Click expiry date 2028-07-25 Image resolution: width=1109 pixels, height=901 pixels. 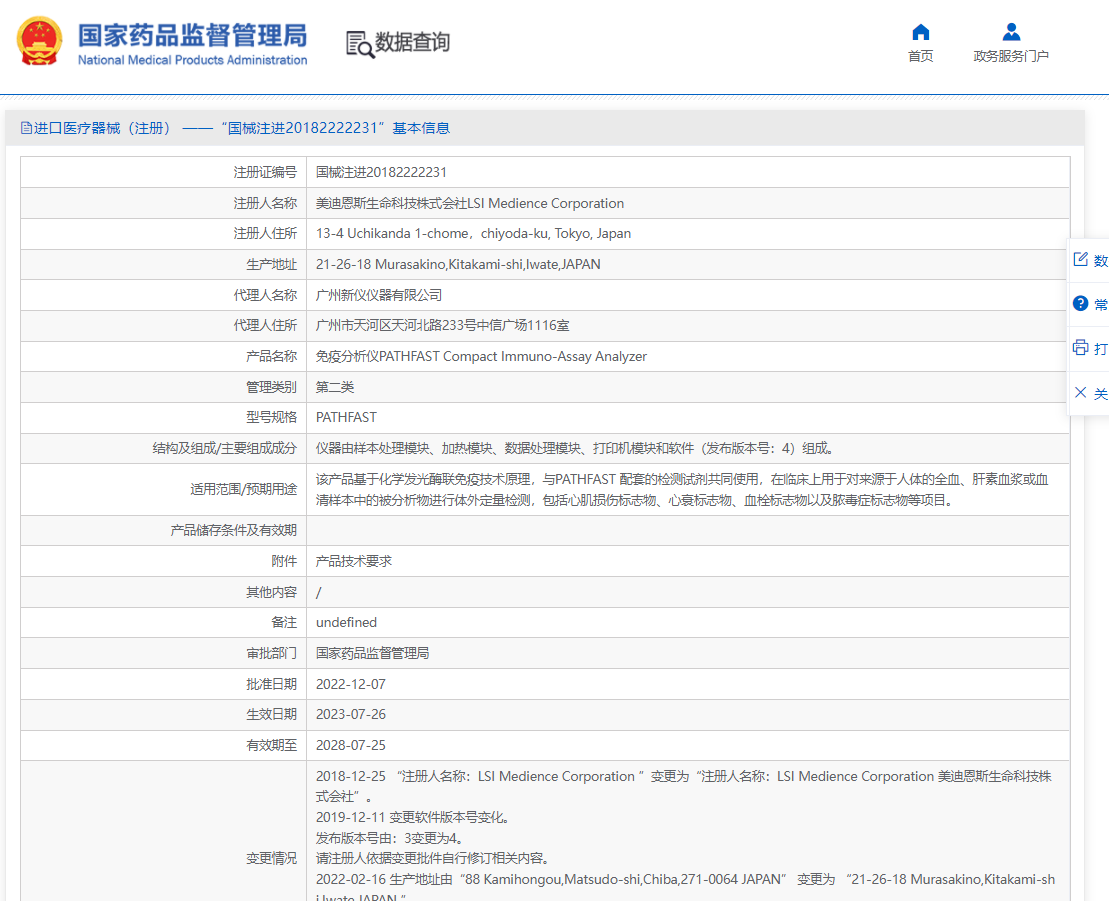click(351, 745)
